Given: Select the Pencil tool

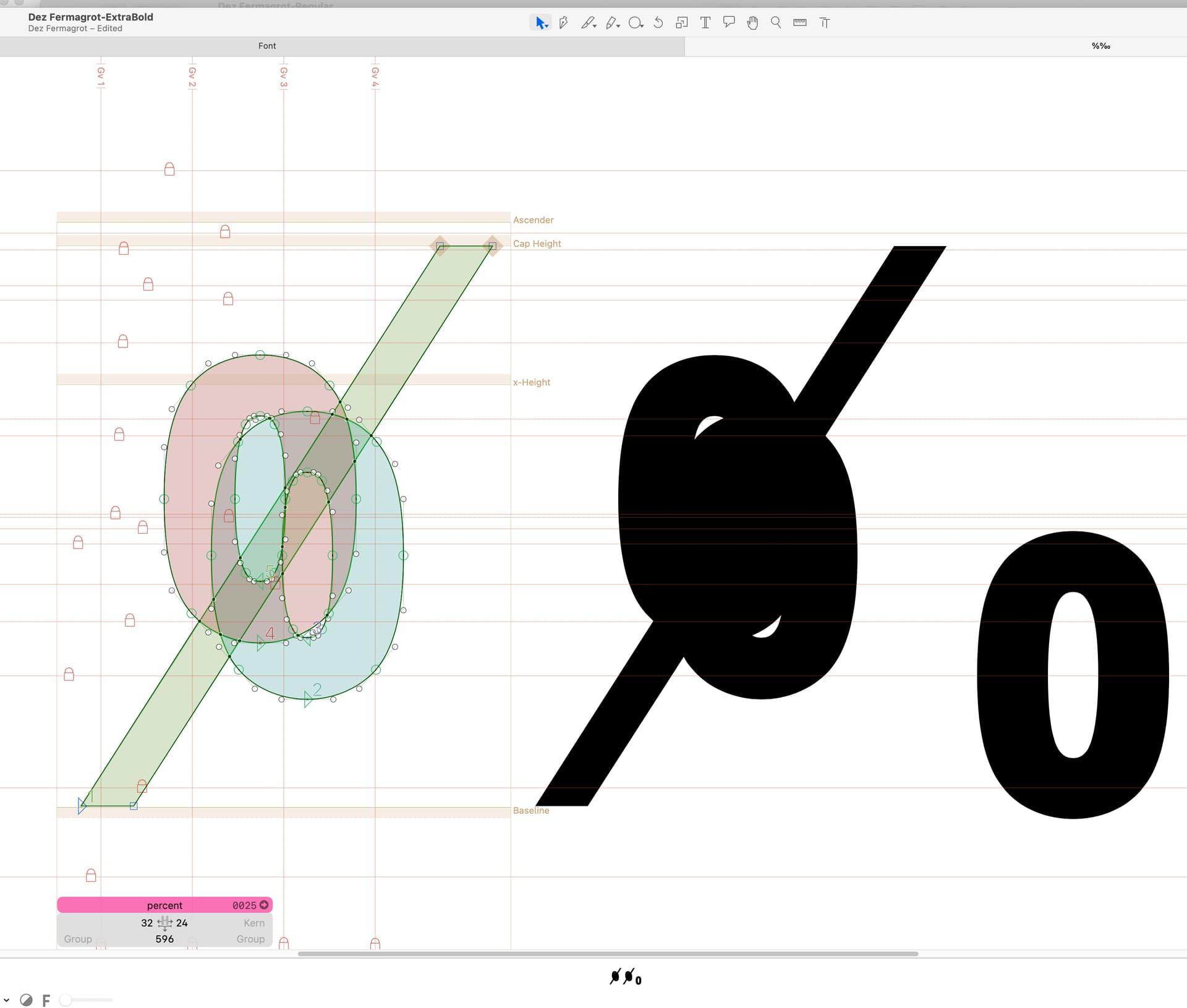Looking at the screenshot, I should click(611, 23).
